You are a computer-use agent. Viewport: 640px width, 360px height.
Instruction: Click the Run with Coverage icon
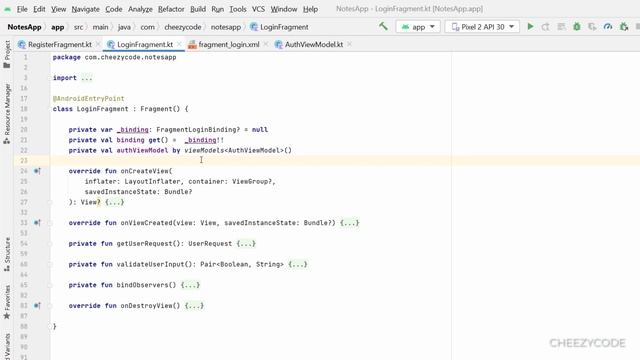tap(592, 27)
